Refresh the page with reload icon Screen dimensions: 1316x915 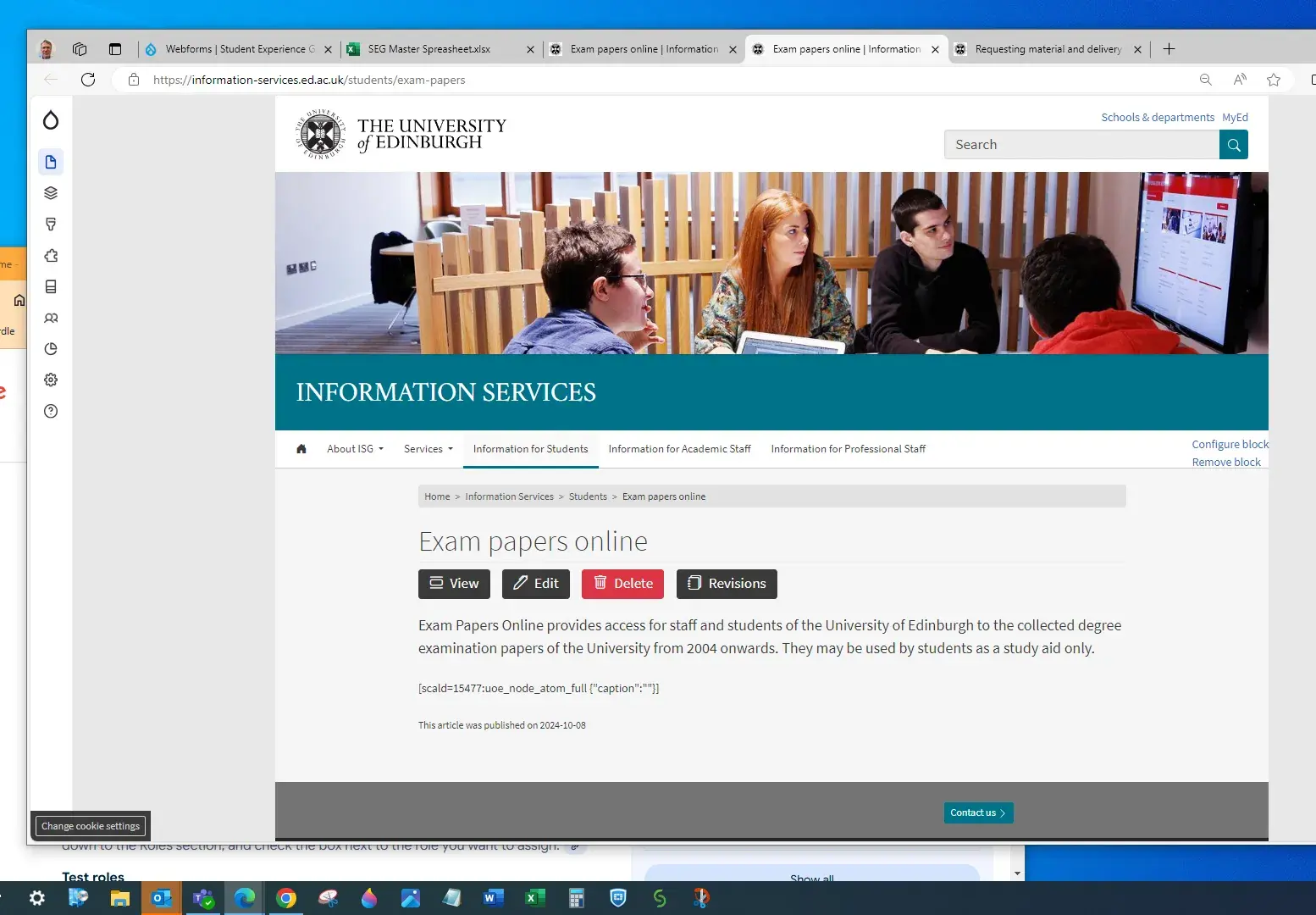tap(88, 80)
